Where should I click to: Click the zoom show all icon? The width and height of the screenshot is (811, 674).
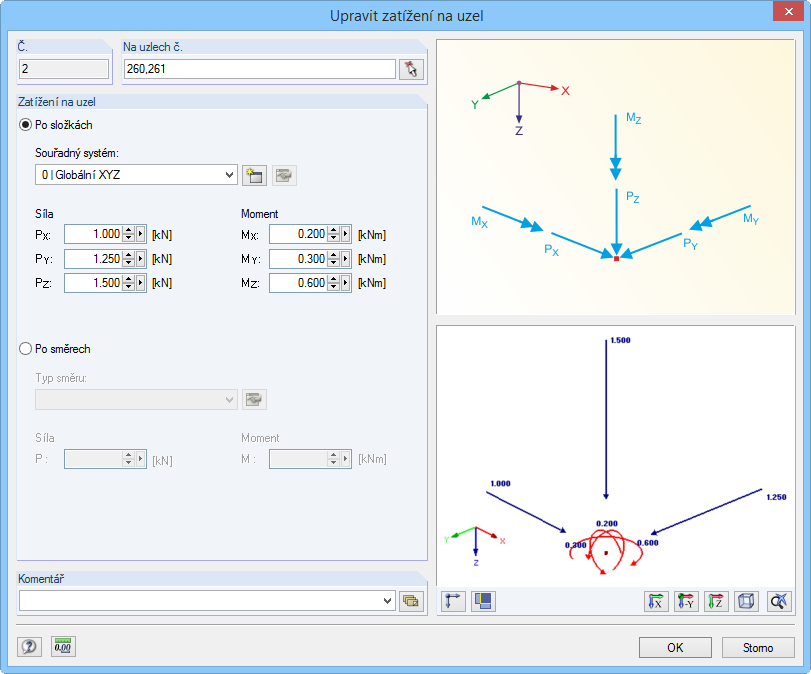[779, 602]
